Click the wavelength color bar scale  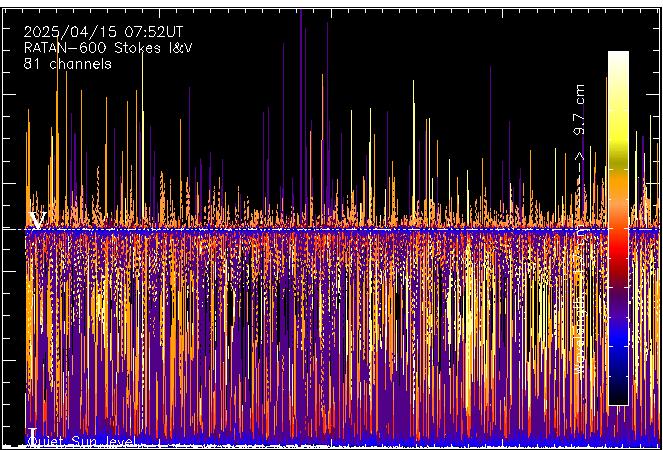(x=618, y=228)
